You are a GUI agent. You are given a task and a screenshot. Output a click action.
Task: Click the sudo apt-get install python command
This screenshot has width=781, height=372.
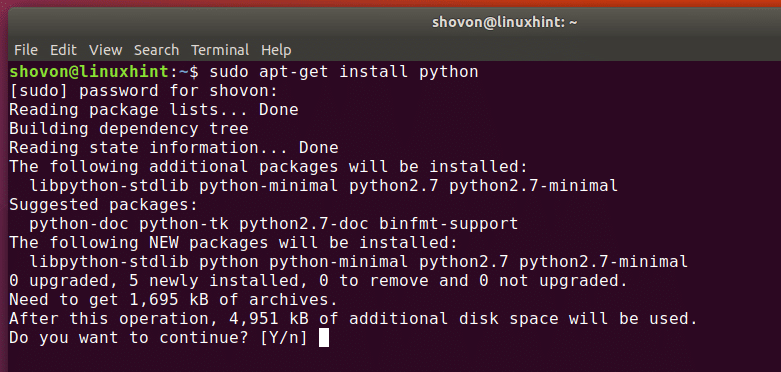pyautogui.click(x=344, y=72)
